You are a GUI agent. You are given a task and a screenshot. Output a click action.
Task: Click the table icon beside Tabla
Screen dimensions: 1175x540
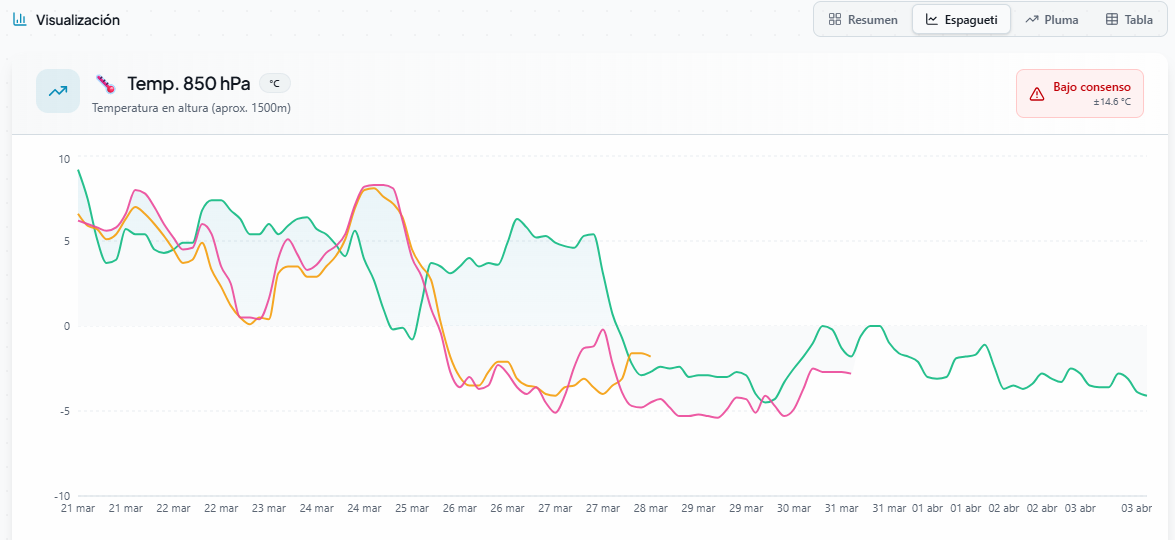pyautogui.click(x=1112, y=20)
